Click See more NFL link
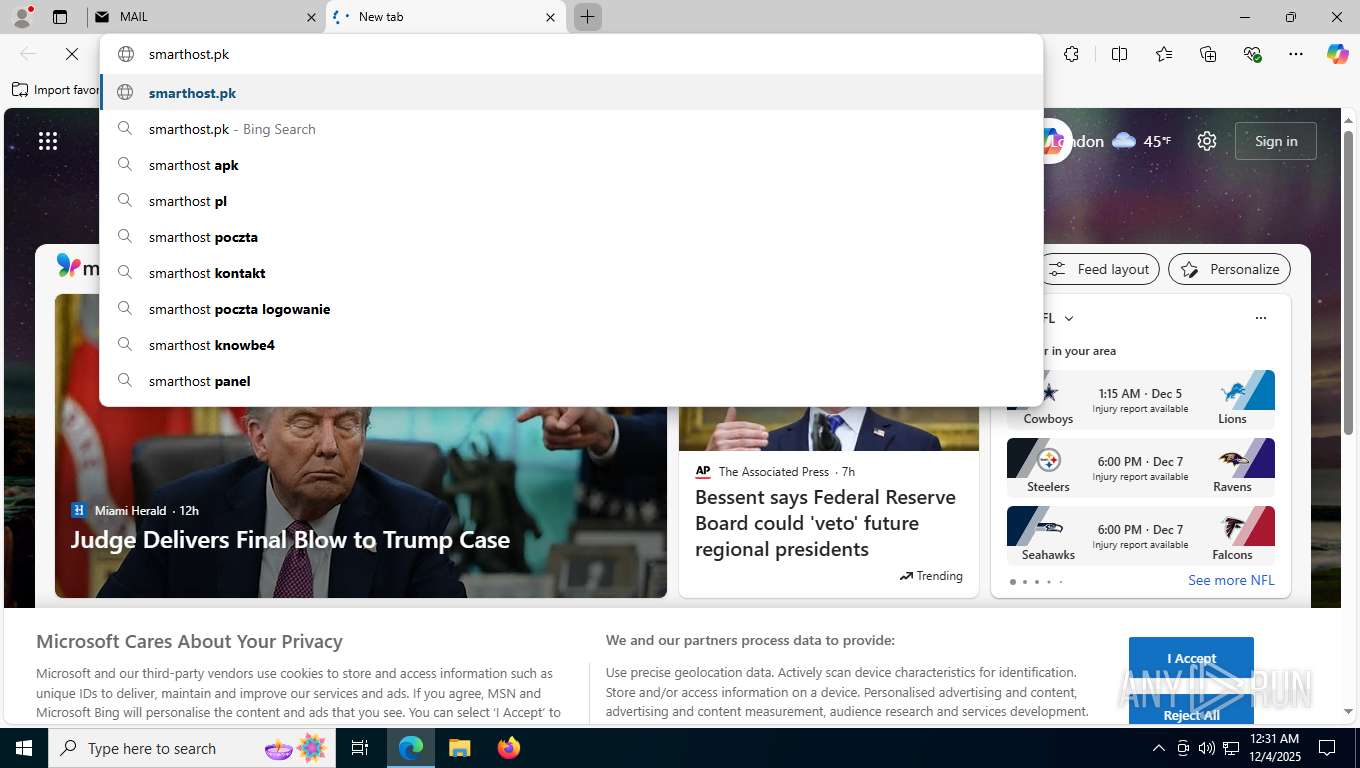 click(x=1231, y=580)
